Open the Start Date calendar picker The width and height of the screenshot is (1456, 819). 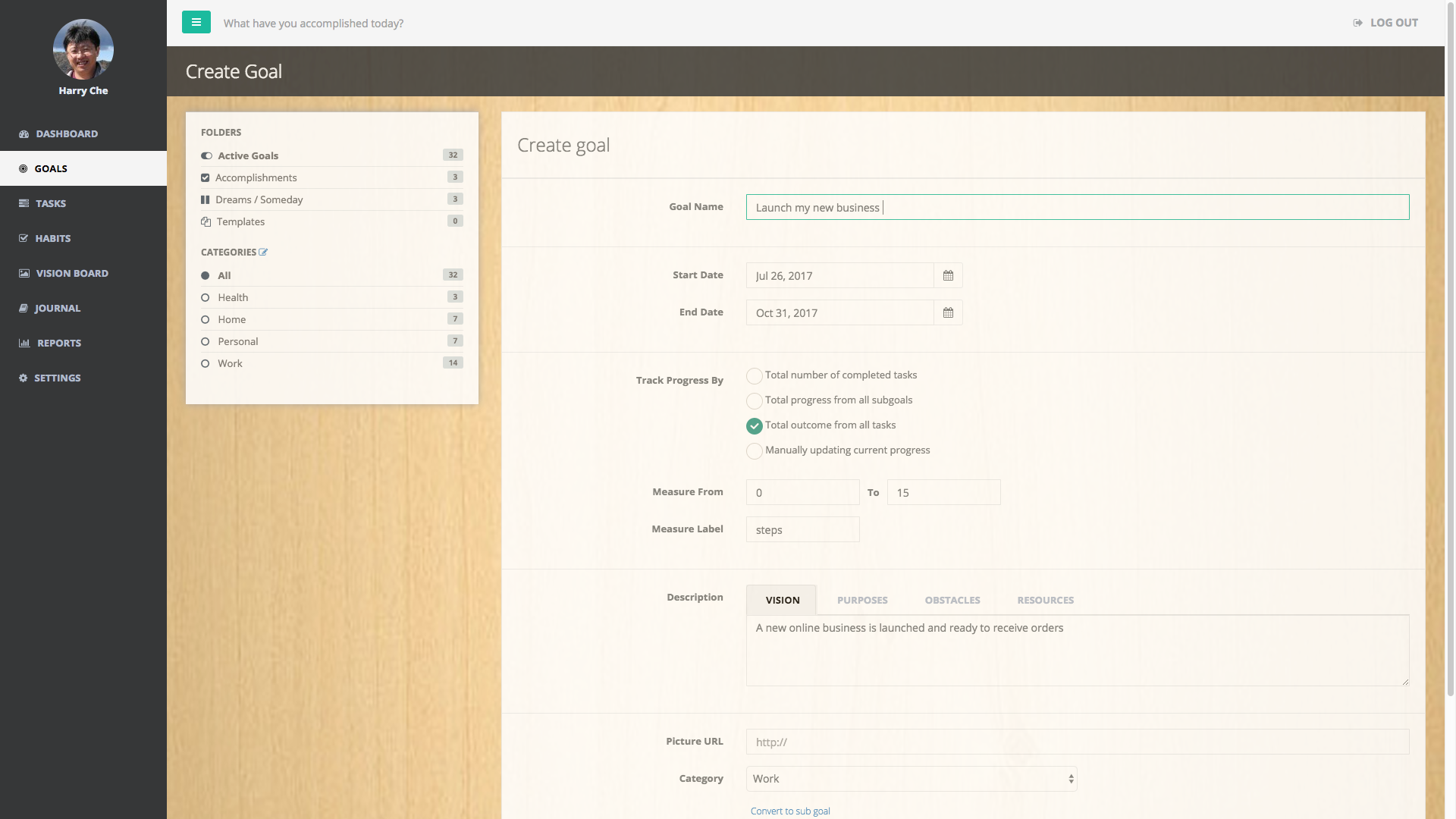(x=947, y=275)
